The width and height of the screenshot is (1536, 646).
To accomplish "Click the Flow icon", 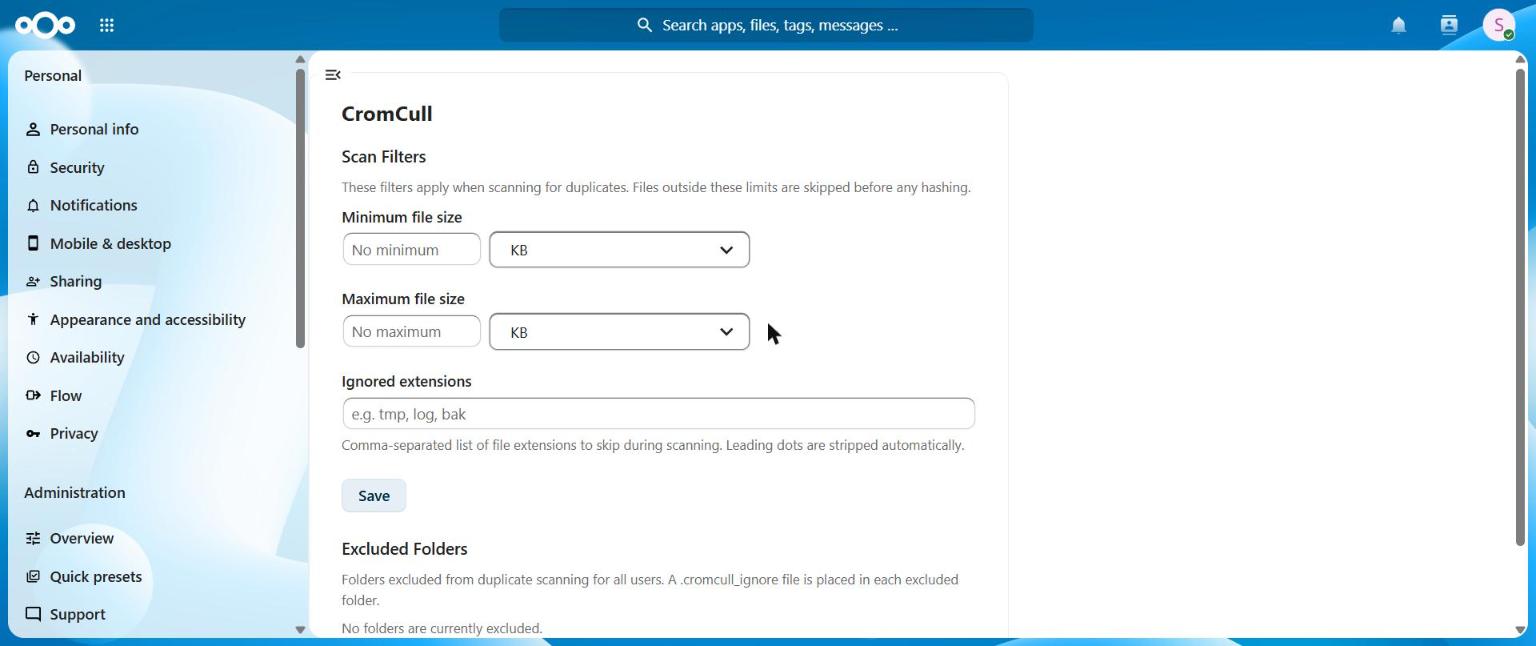I will coord(33,395).
